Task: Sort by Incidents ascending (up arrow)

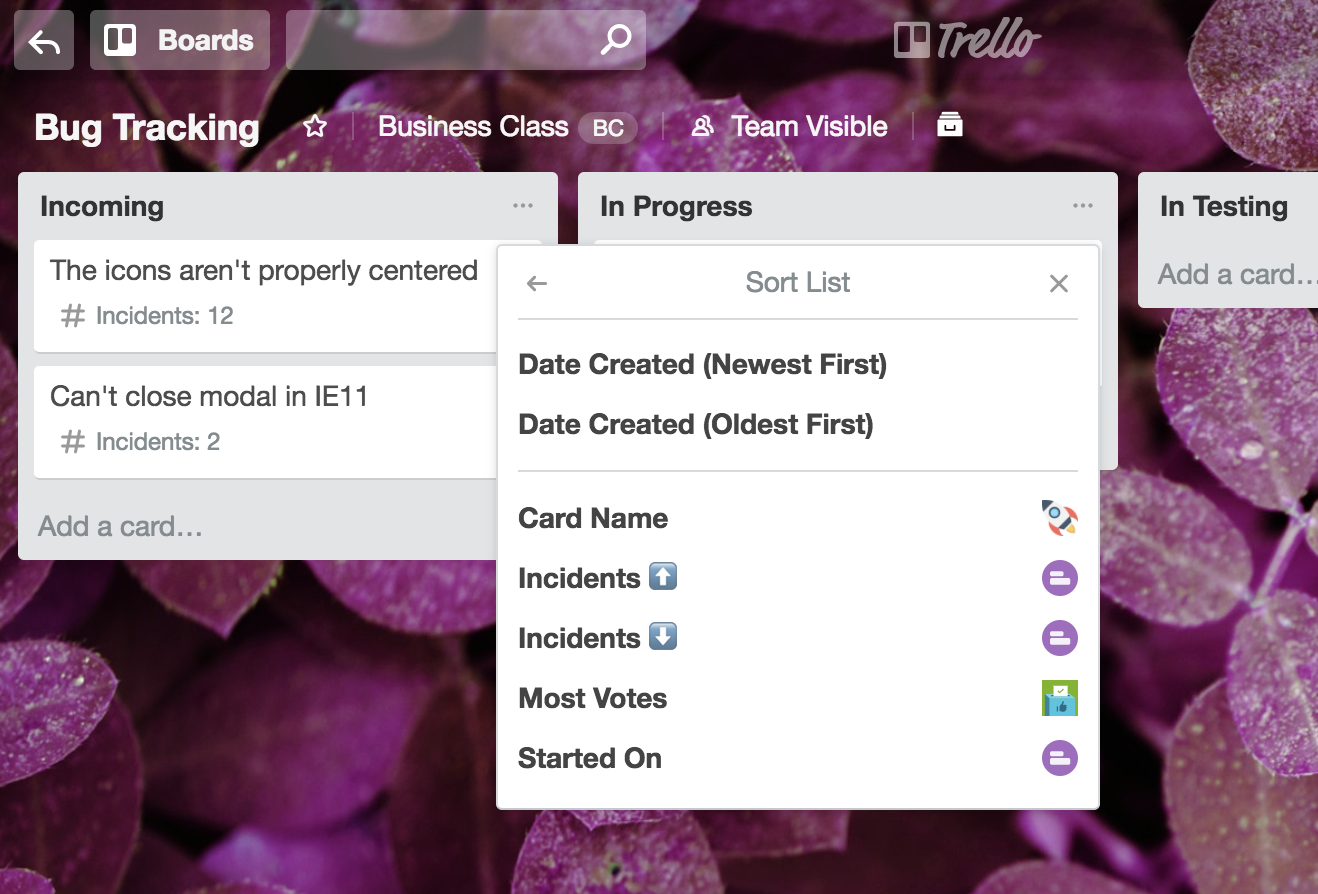Action: click(x=598, y=578)
